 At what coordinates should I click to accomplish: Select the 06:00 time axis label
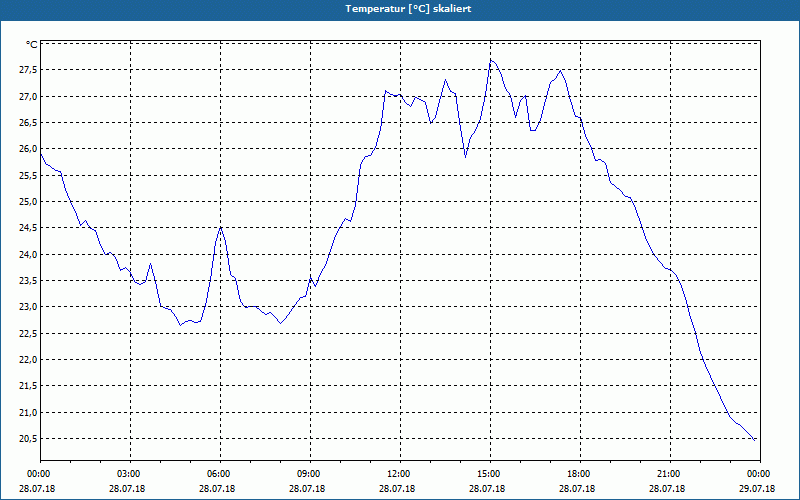217,474
